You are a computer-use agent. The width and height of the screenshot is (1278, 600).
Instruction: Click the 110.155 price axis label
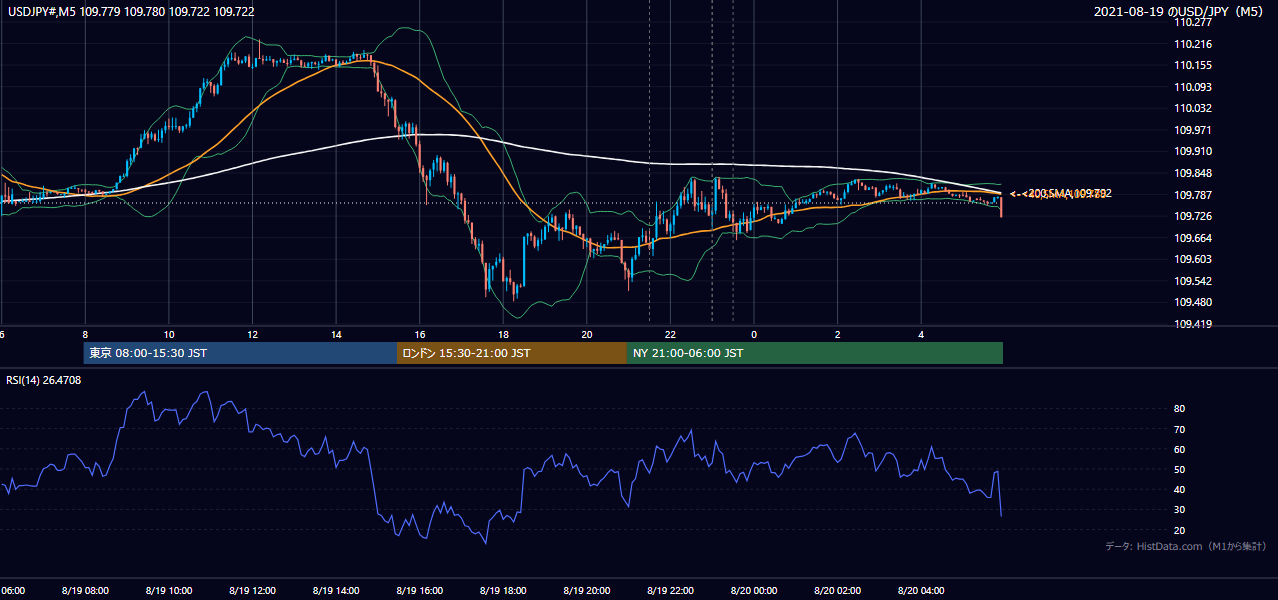point(1193,65)
